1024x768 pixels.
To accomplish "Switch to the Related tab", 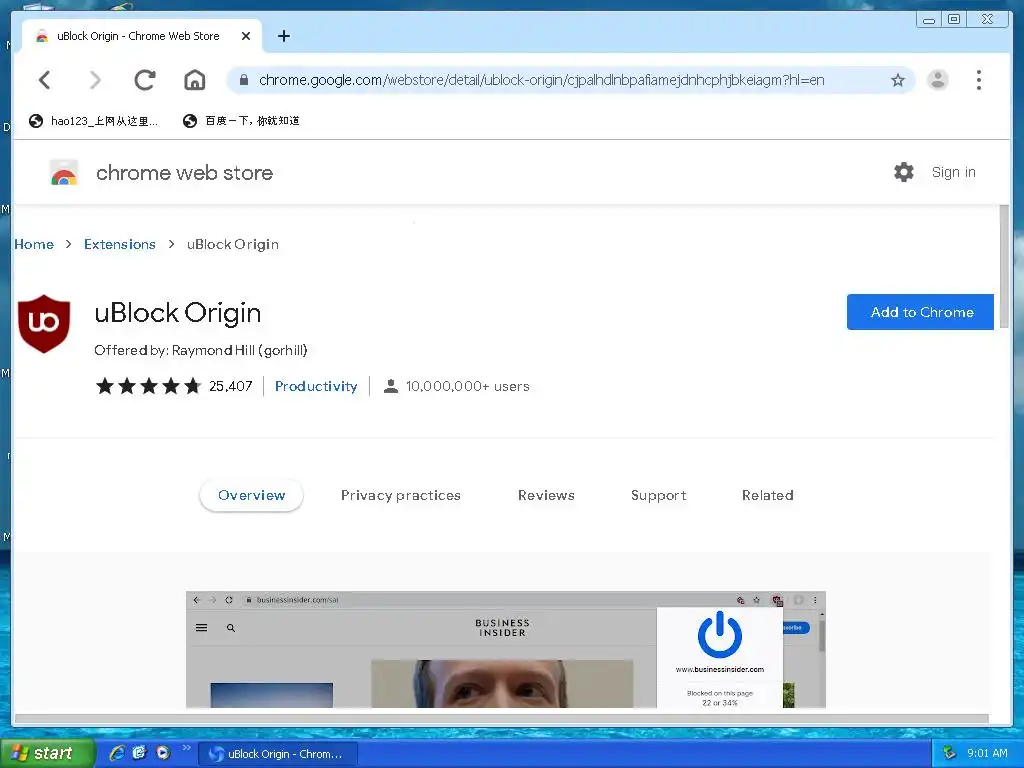I will click(x=767, y=496).
